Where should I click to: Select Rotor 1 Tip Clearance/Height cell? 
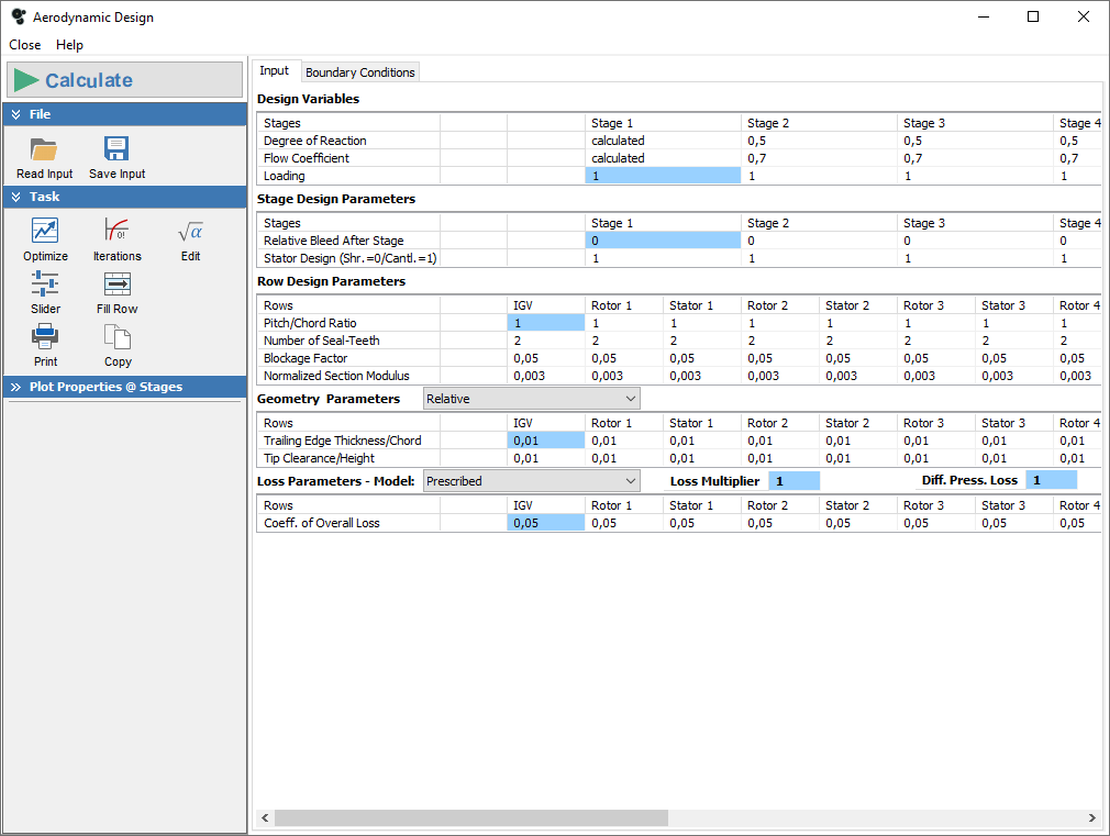point(624,458)
